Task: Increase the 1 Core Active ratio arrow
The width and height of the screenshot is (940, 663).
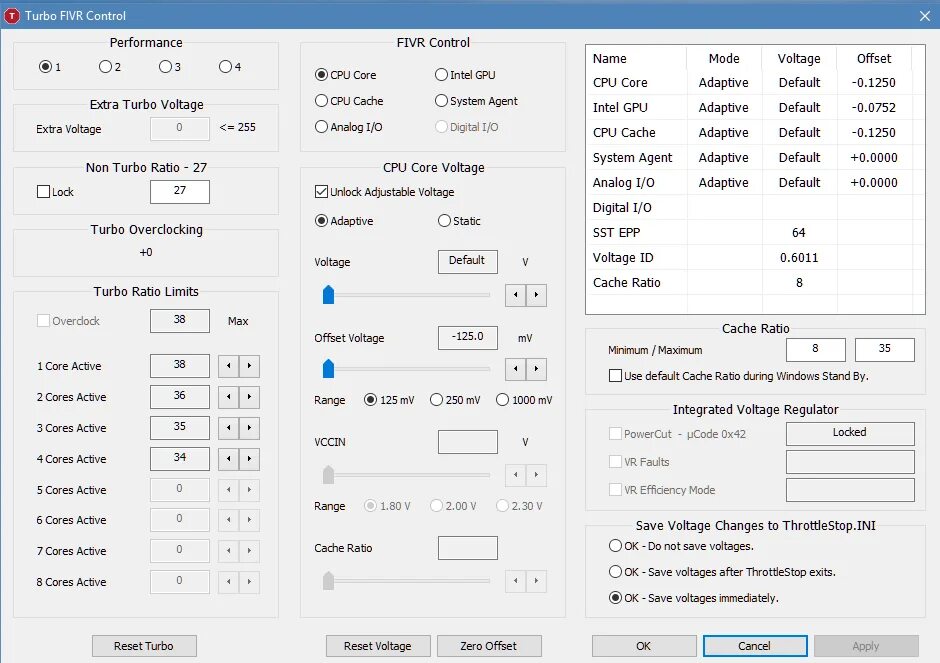Action: coord(249,366)
